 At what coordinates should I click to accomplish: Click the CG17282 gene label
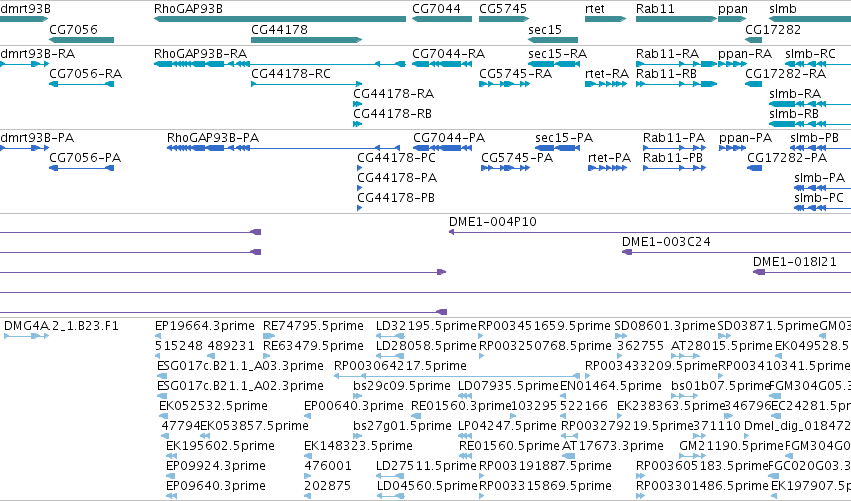click(773, 29)
